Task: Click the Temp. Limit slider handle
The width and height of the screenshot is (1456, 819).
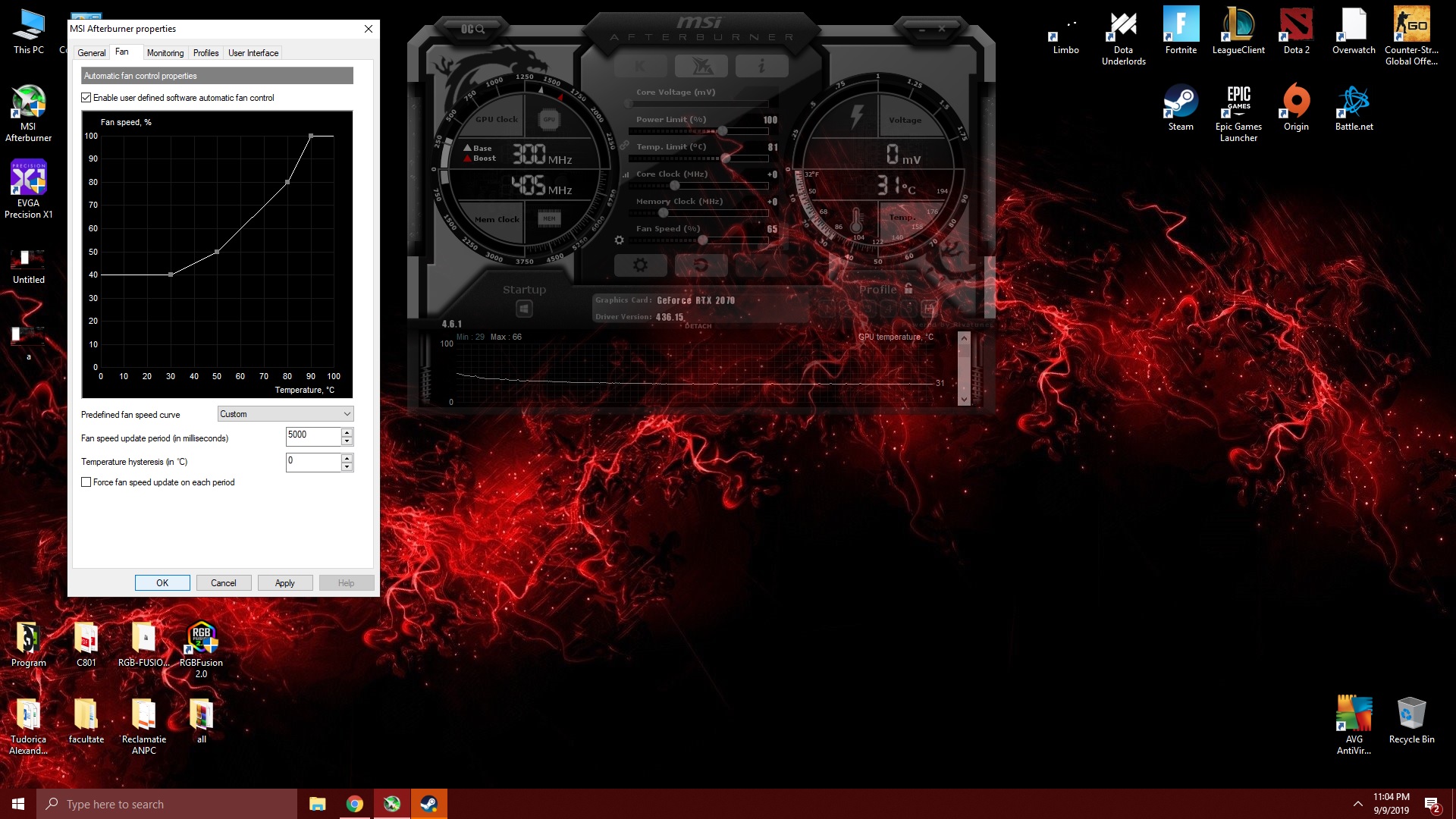Action: click(x=726, y=158)
